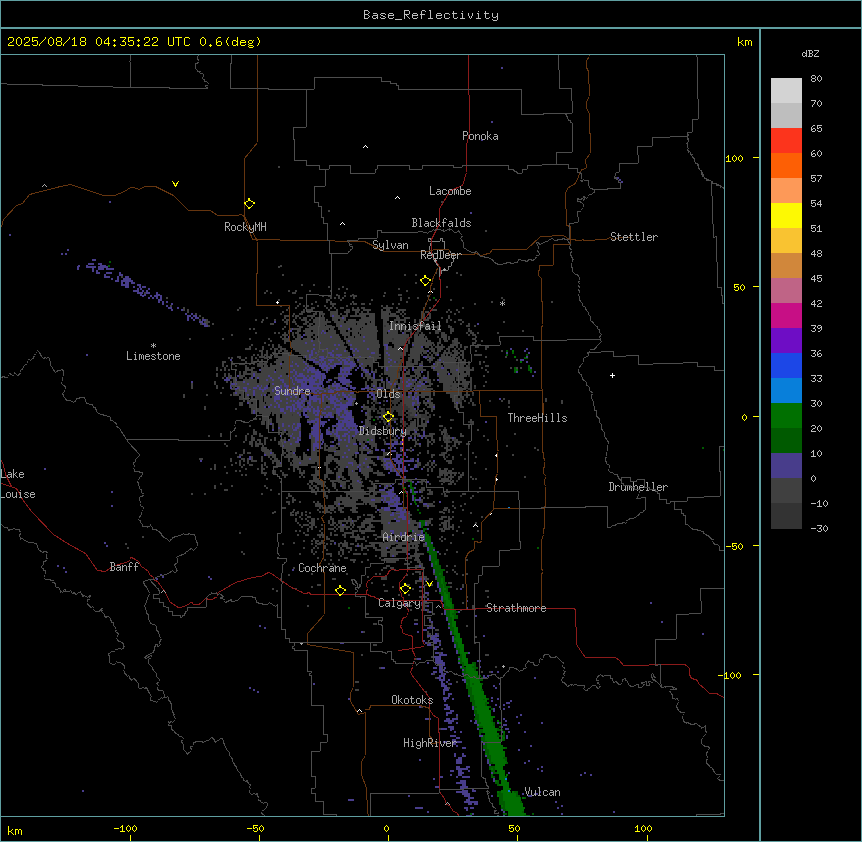Click the -30 value in dBZ legend

(x=819, y=528)
